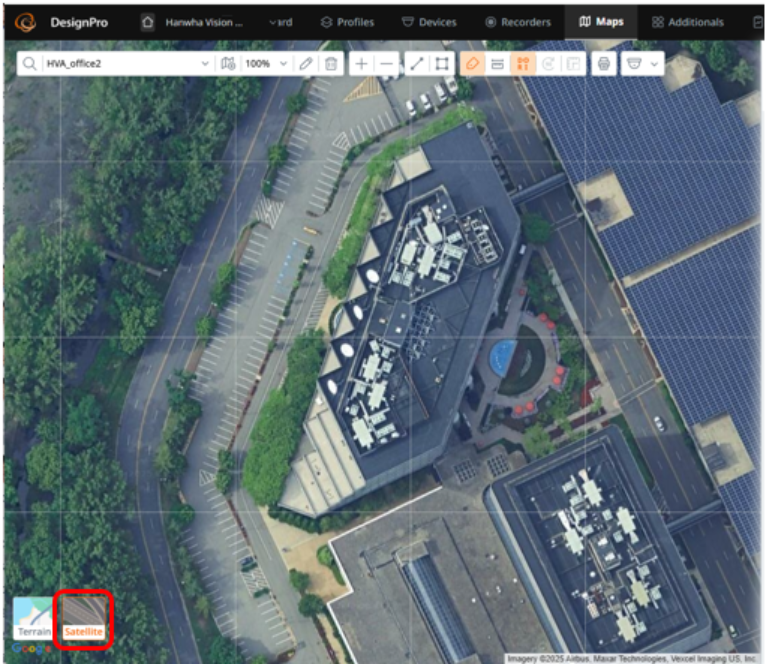This screenshot has height=664, width=769.
Task: Toggle the highlighted orange device layout button
Action: click(x=522, y=64)
